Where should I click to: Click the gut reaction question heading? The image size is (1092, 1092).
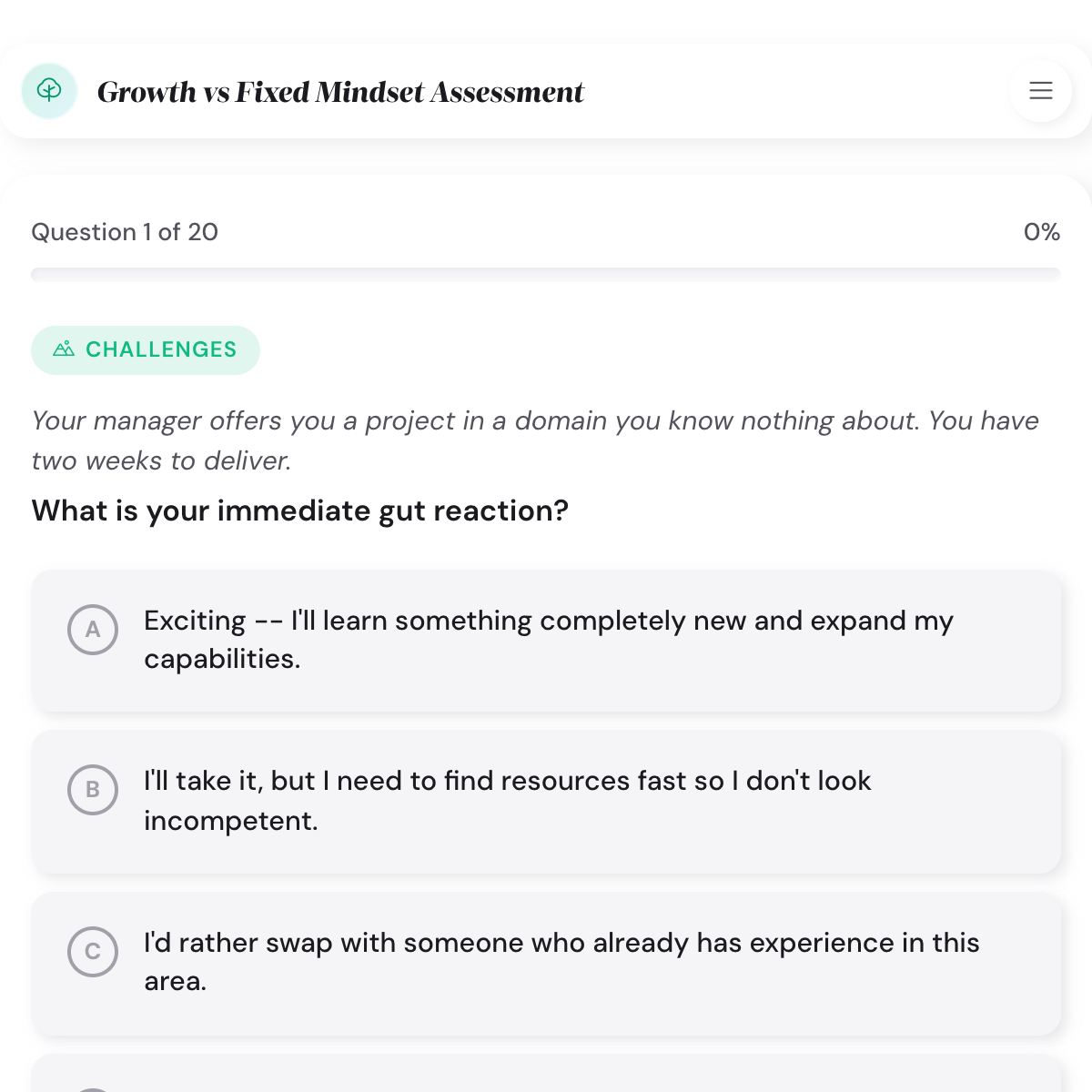[x=299, y=511]
